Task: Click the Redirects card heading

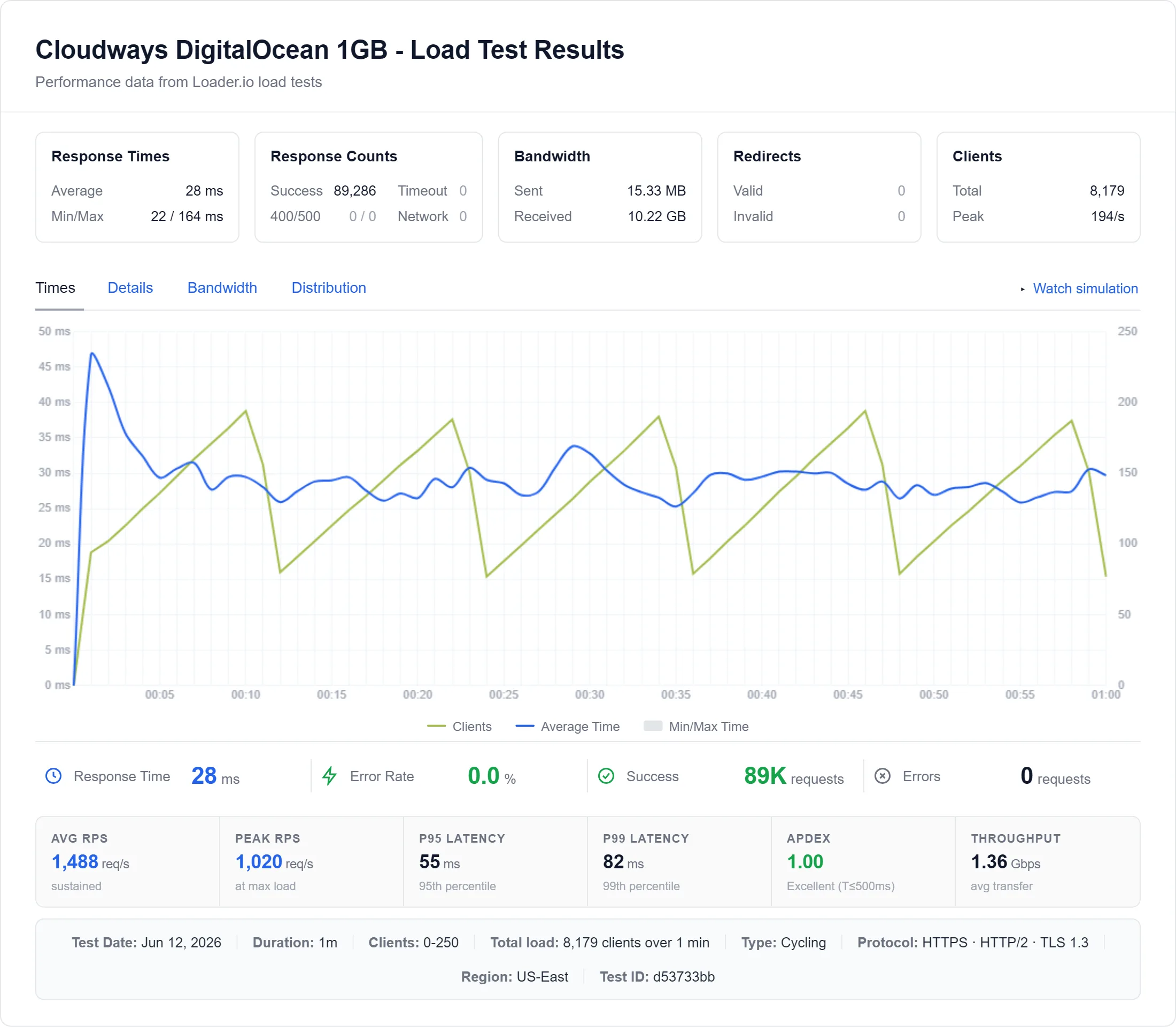Action: point(767,156)
